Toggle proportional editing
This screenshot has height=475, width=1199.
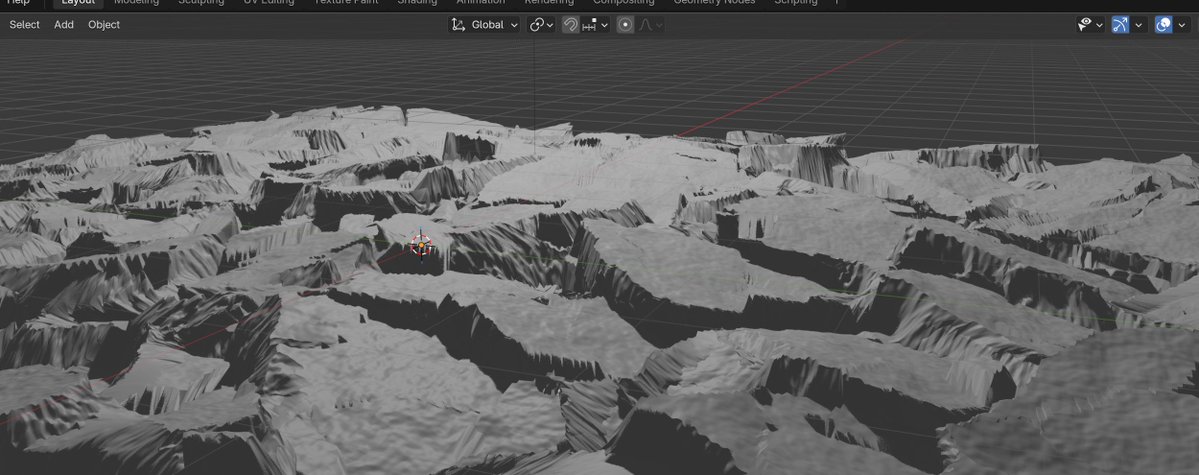(625, 24)
